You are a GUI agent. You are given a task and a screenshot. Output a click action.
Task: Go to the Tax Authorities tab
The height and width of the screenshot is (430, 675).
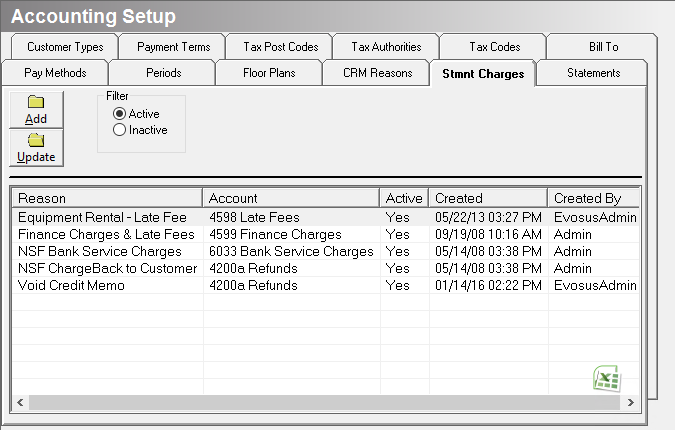(x=385, y=47)
